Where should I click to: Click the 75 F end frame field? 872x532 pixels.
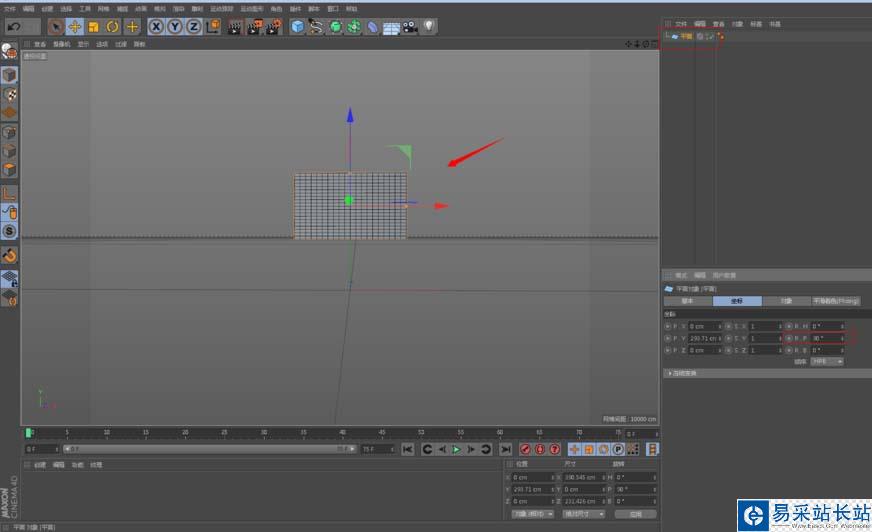pyautogui.click(x=378, y=449)
